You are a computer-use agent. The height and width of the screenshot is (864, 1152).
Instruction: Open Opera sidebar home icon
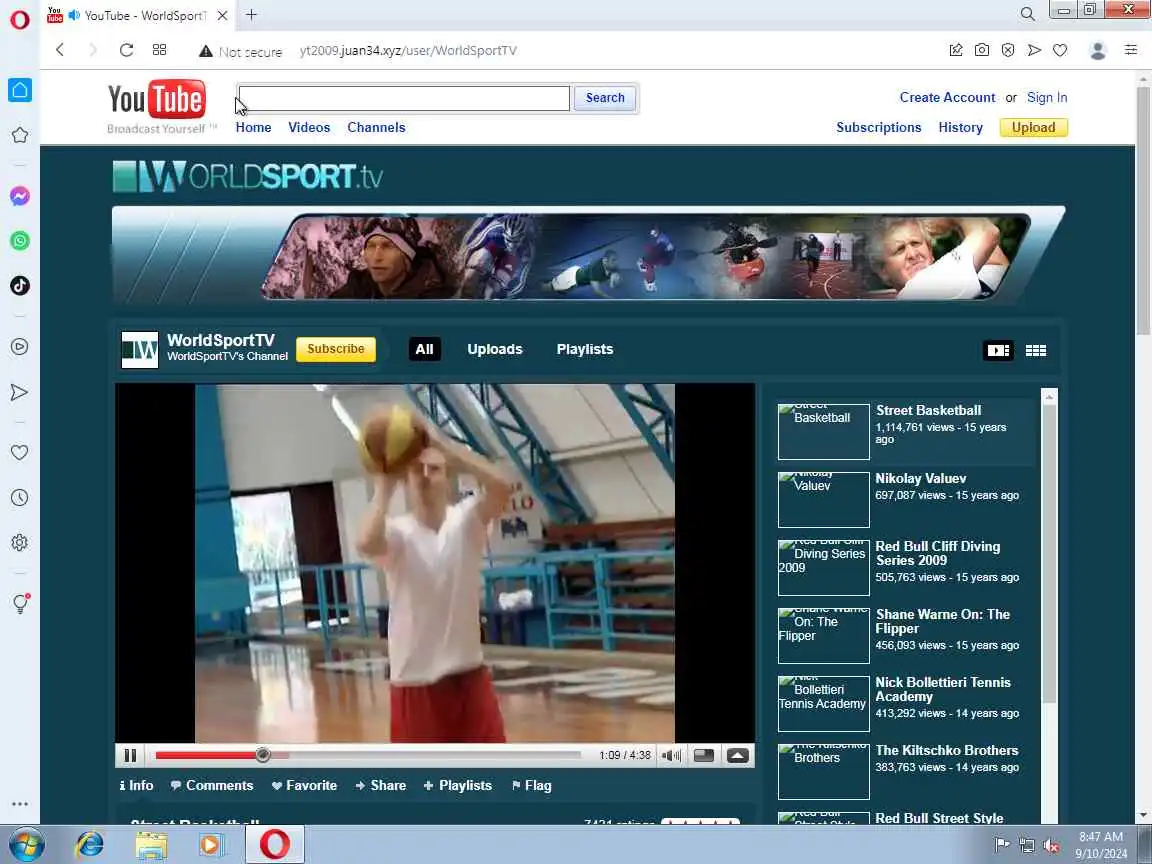[20, 90]
